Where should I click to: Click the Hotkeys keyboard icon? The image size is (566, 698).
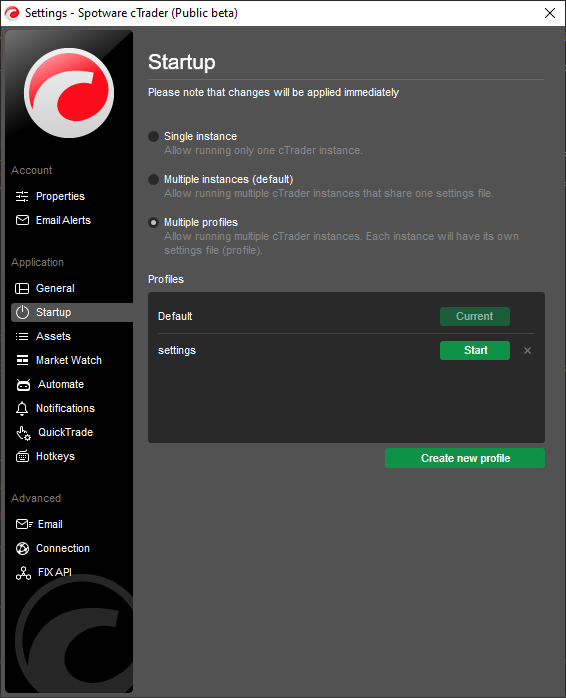(x=22, y=457)
